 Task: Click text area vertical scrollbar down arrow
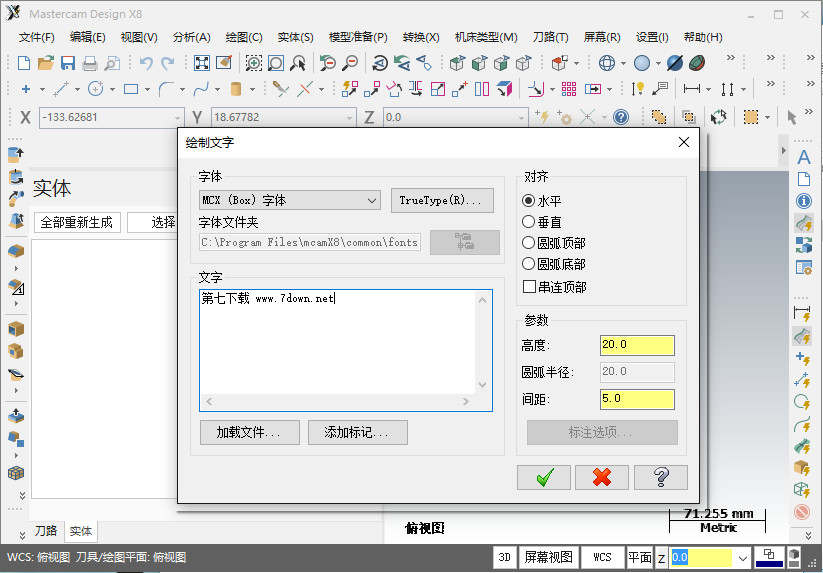point(482,385)
